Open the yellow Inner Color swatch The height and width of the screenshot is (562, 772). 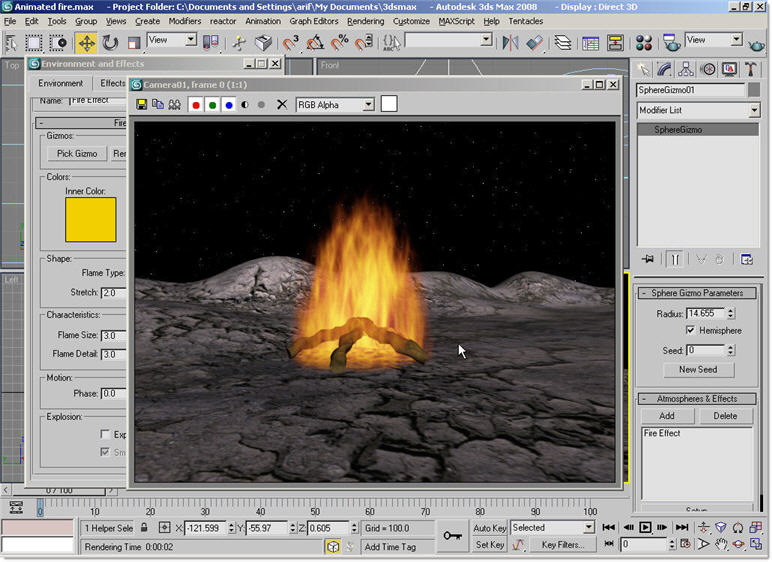[x=91, y=220]
